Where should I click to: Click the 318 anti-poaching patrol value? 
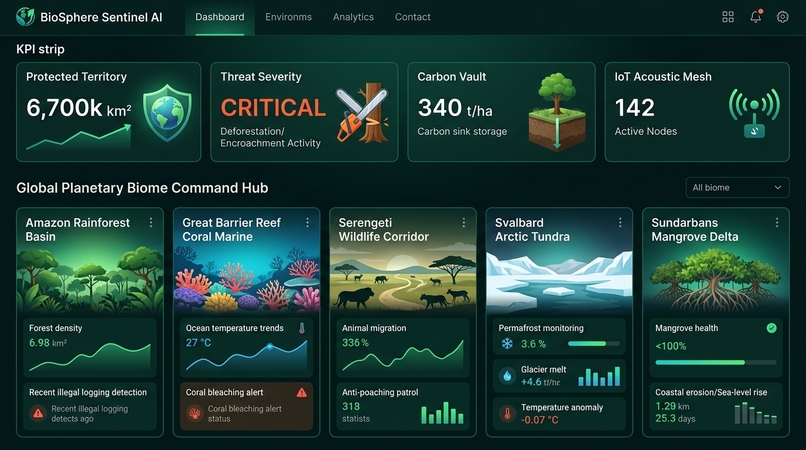coord(351,406)
